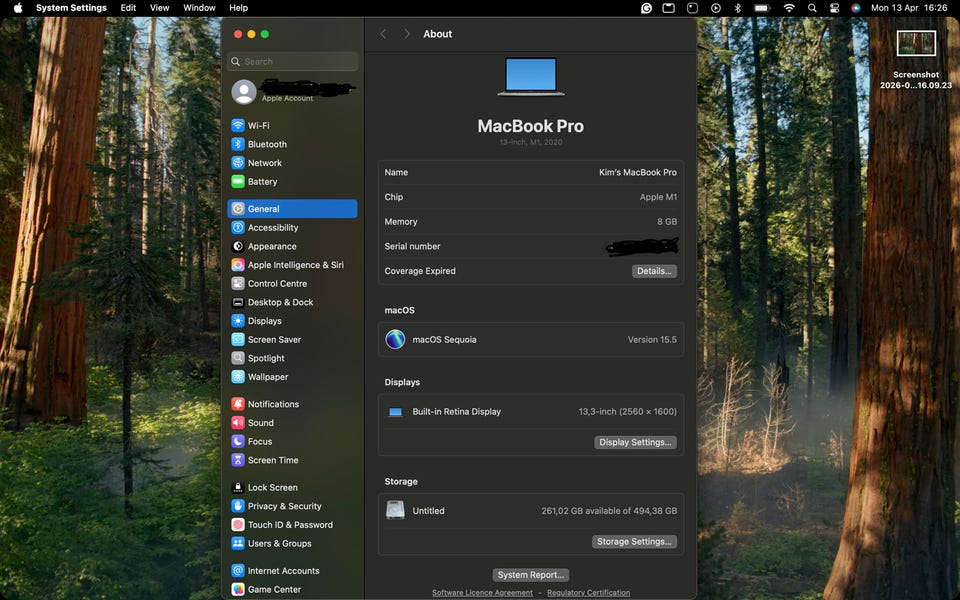Open the Screenshot file on desktop
The height and width of the screenshot is (600, 960).
916,59
